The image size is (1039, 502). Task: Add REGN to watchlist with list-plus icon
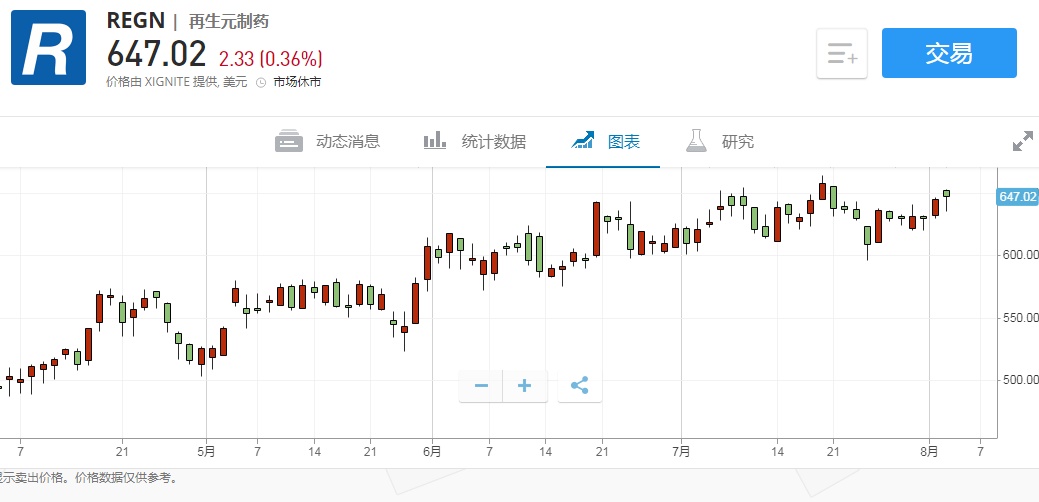[841, 54]
